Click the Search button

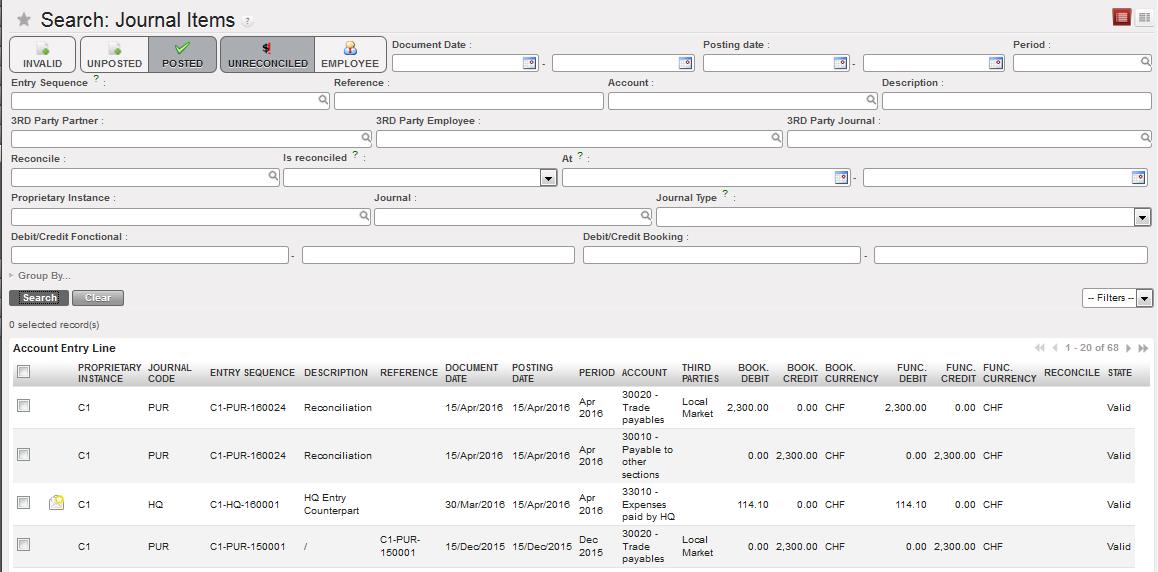coord(39,298)
